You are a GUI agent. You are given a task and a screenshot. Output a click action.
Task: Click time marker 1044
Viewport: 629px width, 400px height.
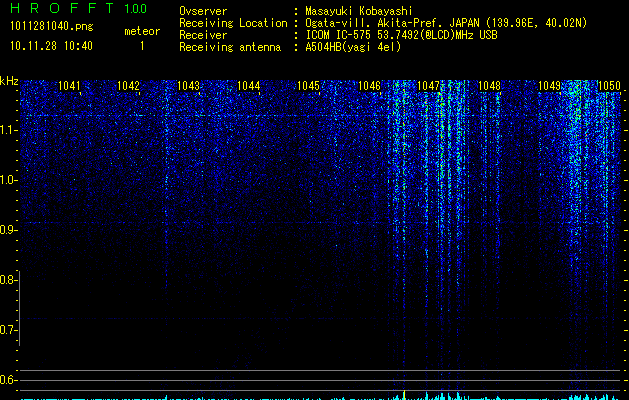tap(248, 85)
